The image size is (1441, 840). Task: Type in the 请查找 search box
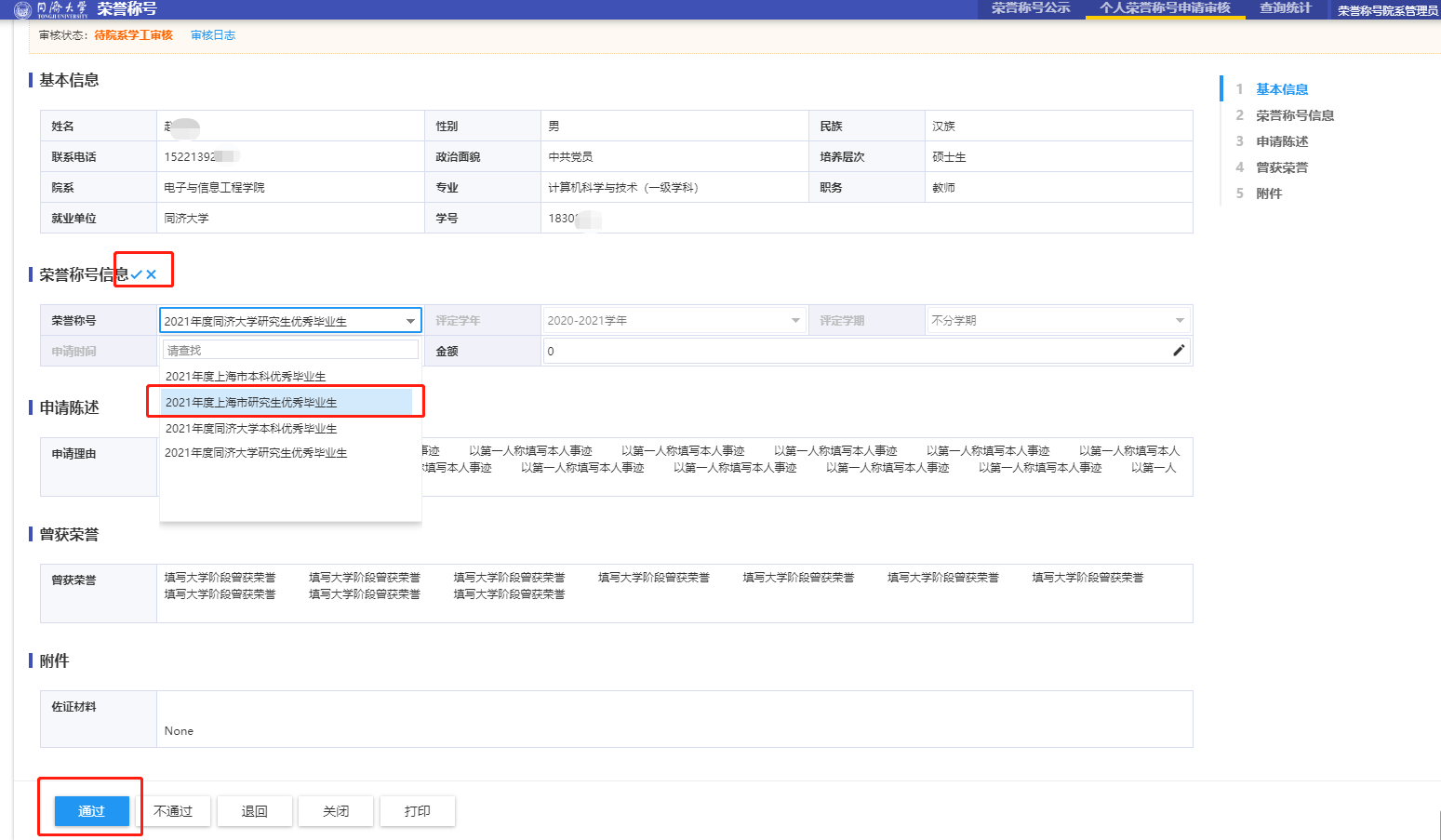(x=290, y=351)
